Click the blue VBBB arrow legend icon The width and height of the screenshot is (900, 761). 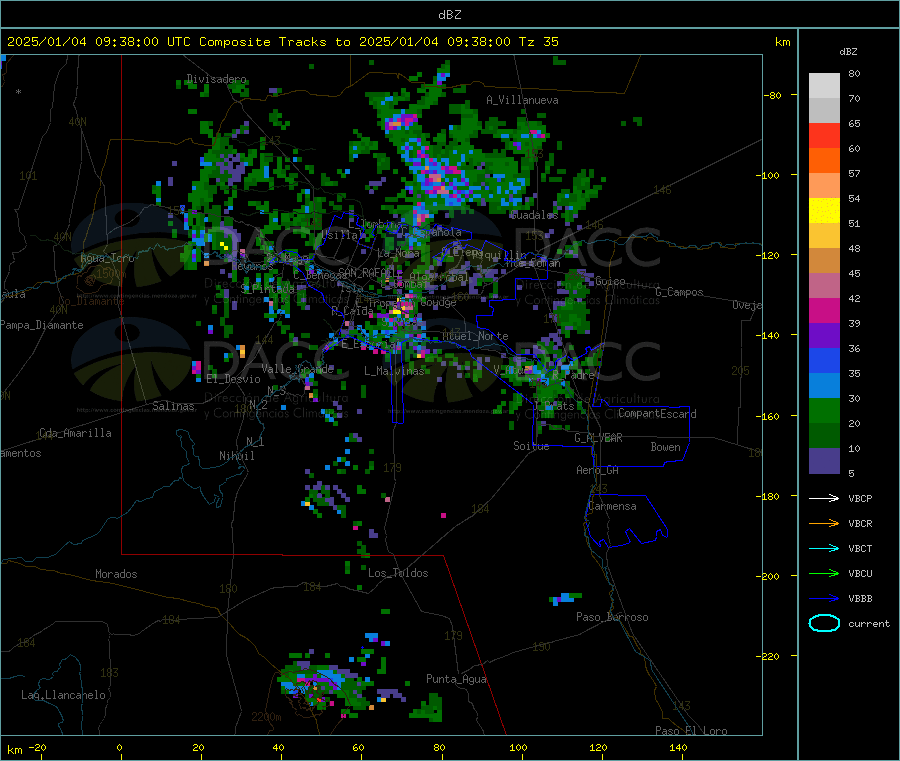[824, 599]
